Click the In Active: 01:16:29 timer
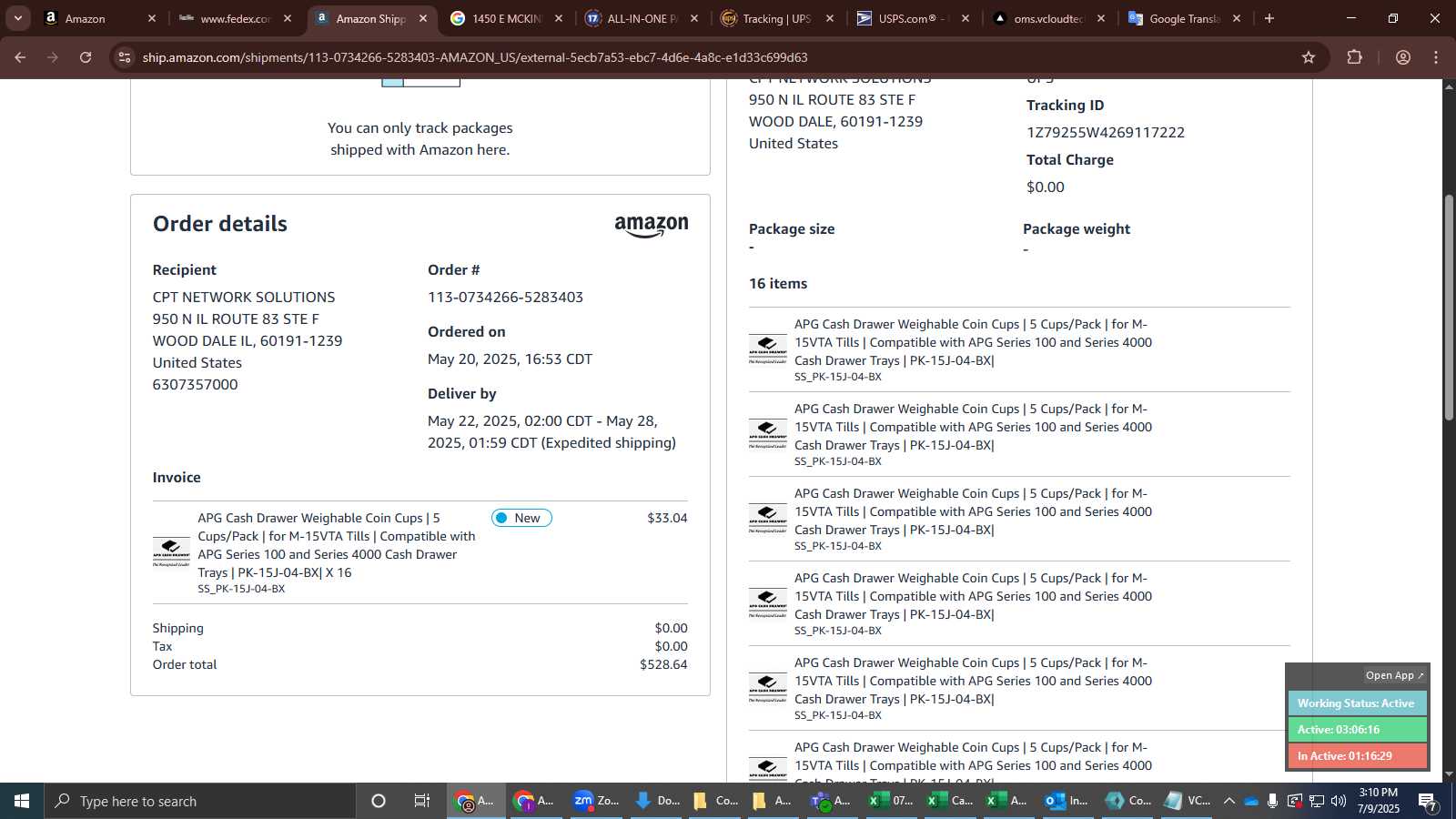 (1357, 756)
